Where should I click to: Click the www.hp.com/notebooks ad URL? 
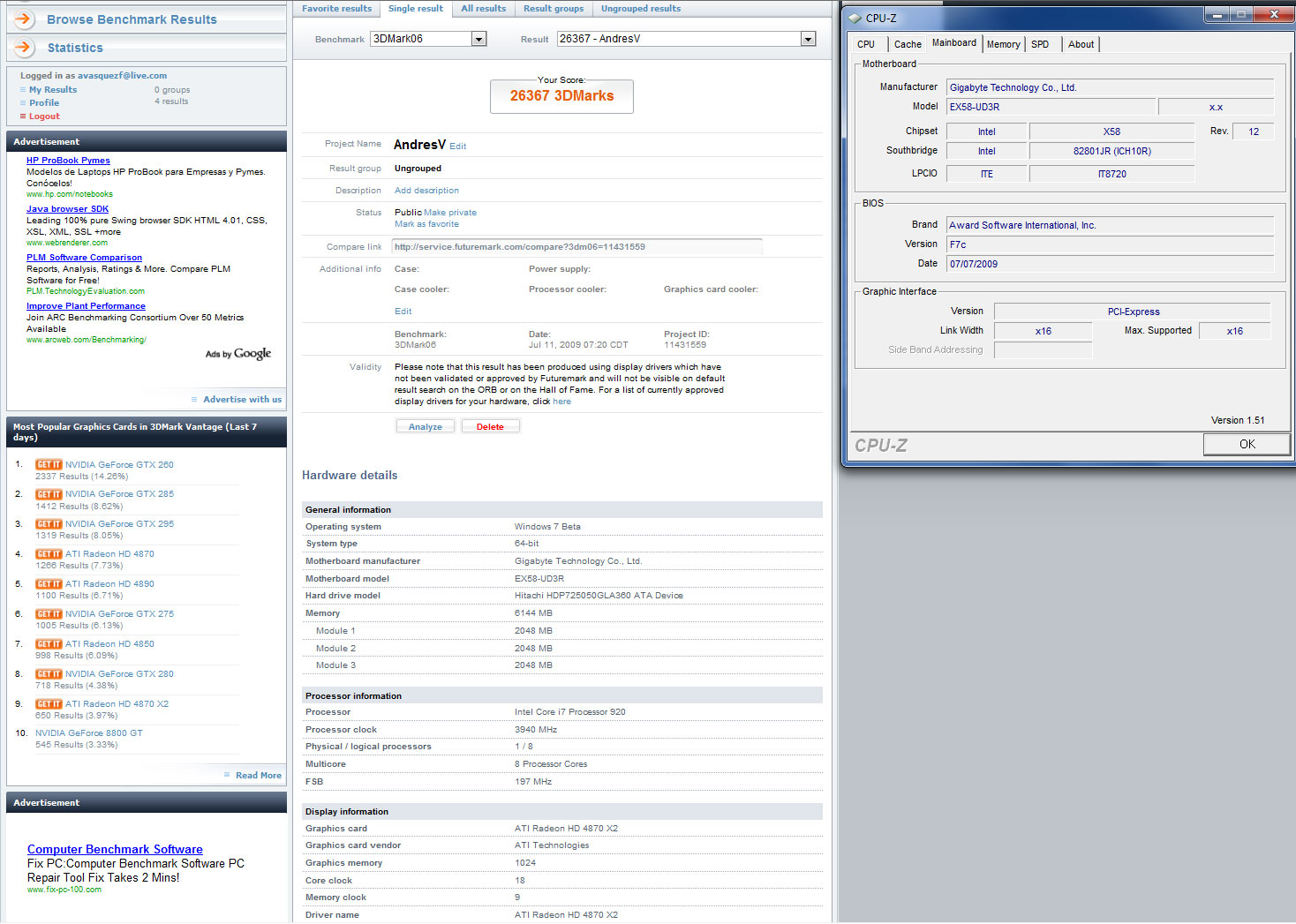tap(70, 194)
